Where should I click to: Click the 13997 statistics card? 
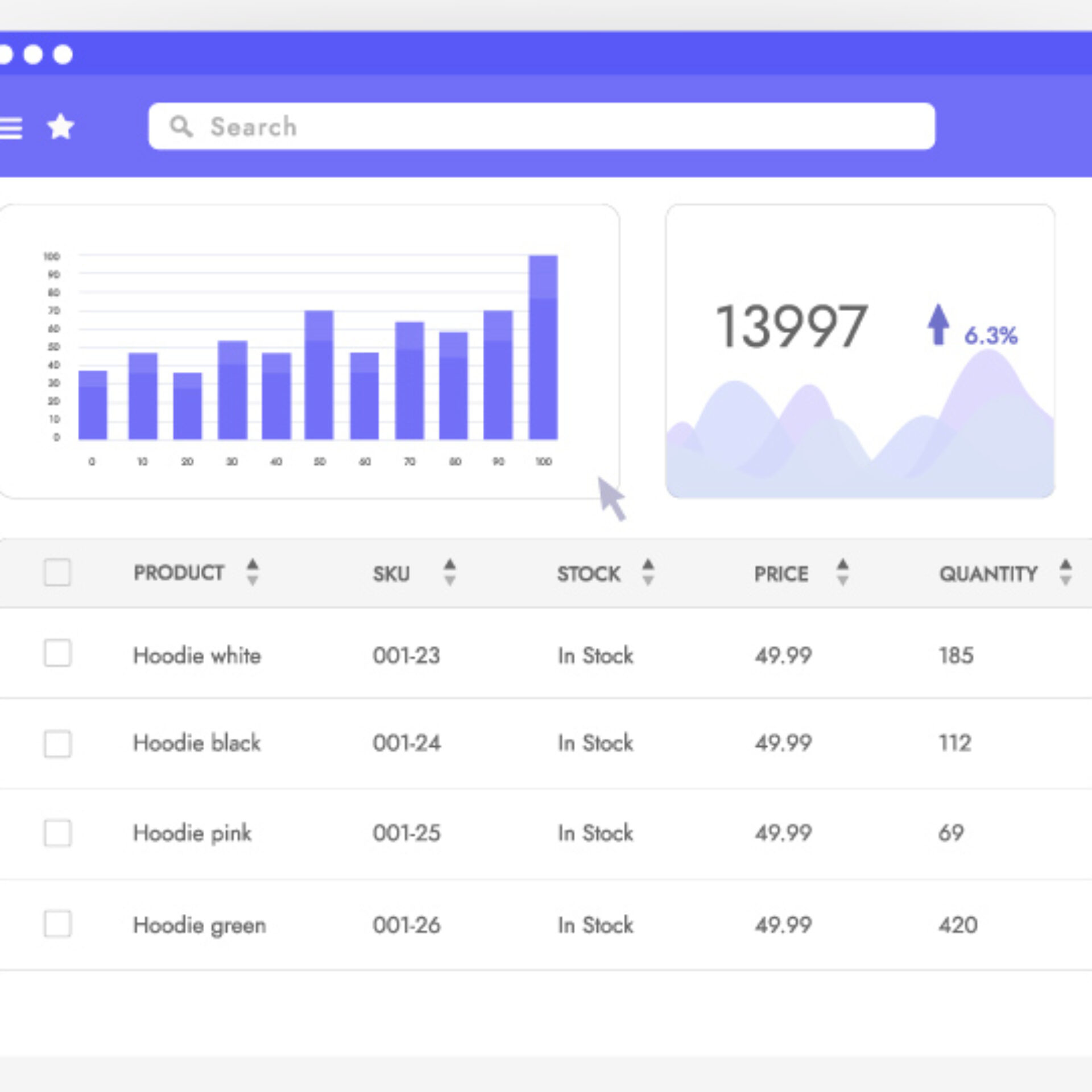tap(791, 324)
